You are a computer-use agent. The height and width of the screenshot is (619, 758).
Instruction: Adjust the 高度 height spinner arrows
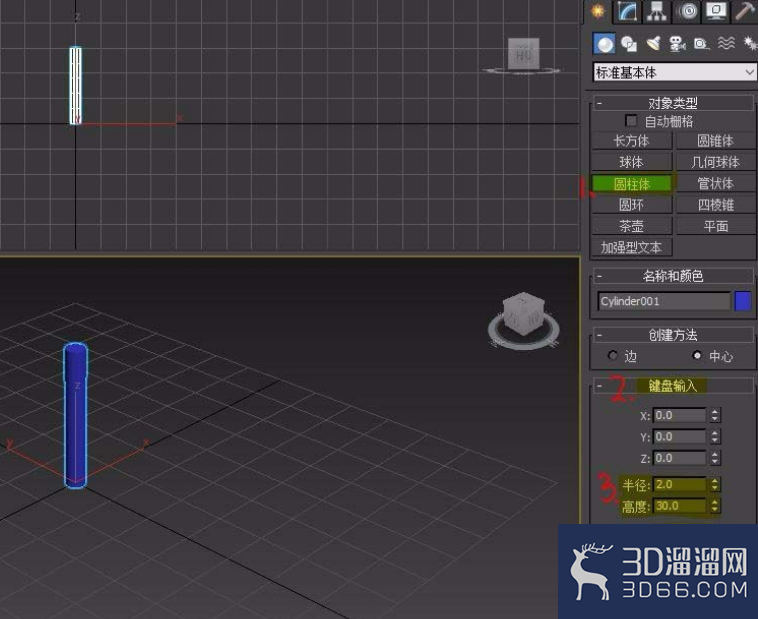pyautogui.click(x=714, y=506)
